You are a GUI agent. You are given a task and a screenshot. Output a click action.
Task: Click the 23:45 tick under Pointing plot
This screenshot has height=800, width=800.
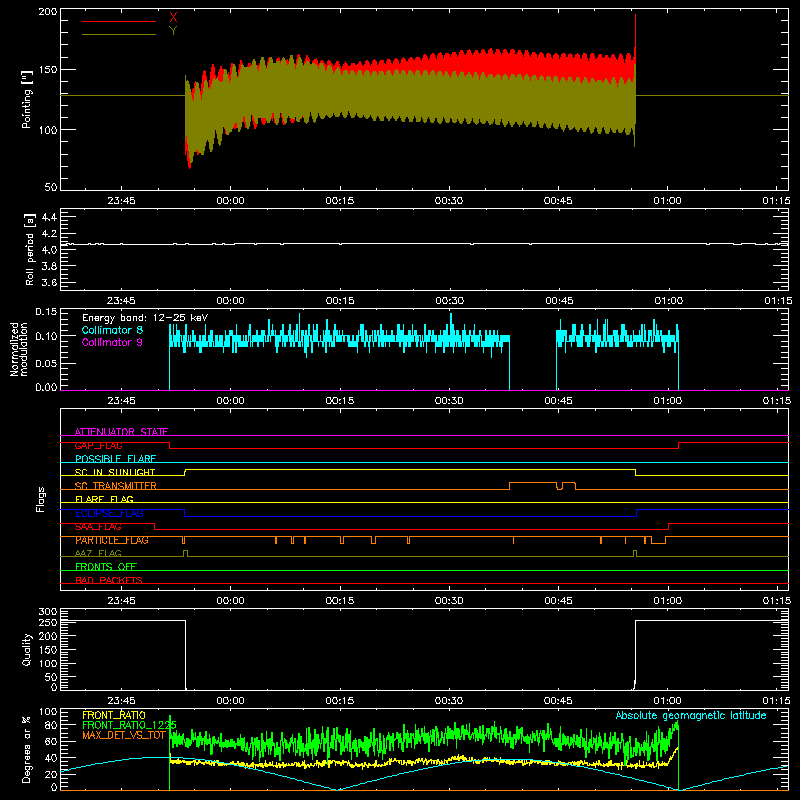(121, 201)
